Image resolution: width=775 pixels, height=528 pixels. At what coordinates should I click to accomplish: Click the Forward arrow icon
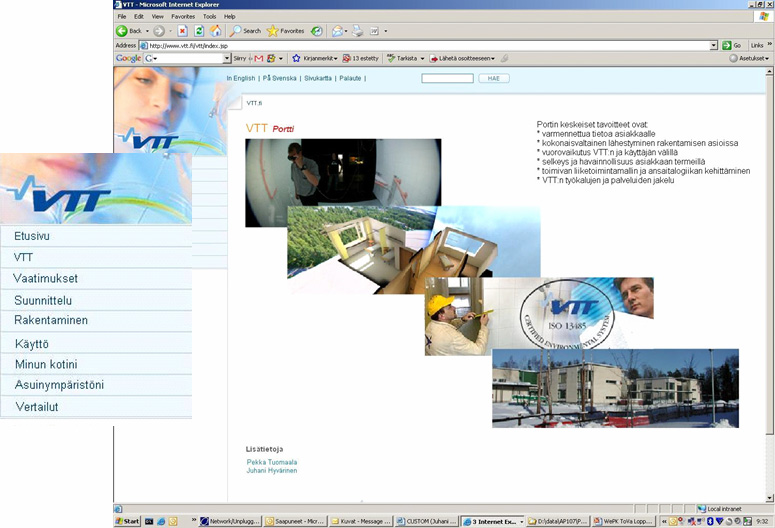pos(159,31)
